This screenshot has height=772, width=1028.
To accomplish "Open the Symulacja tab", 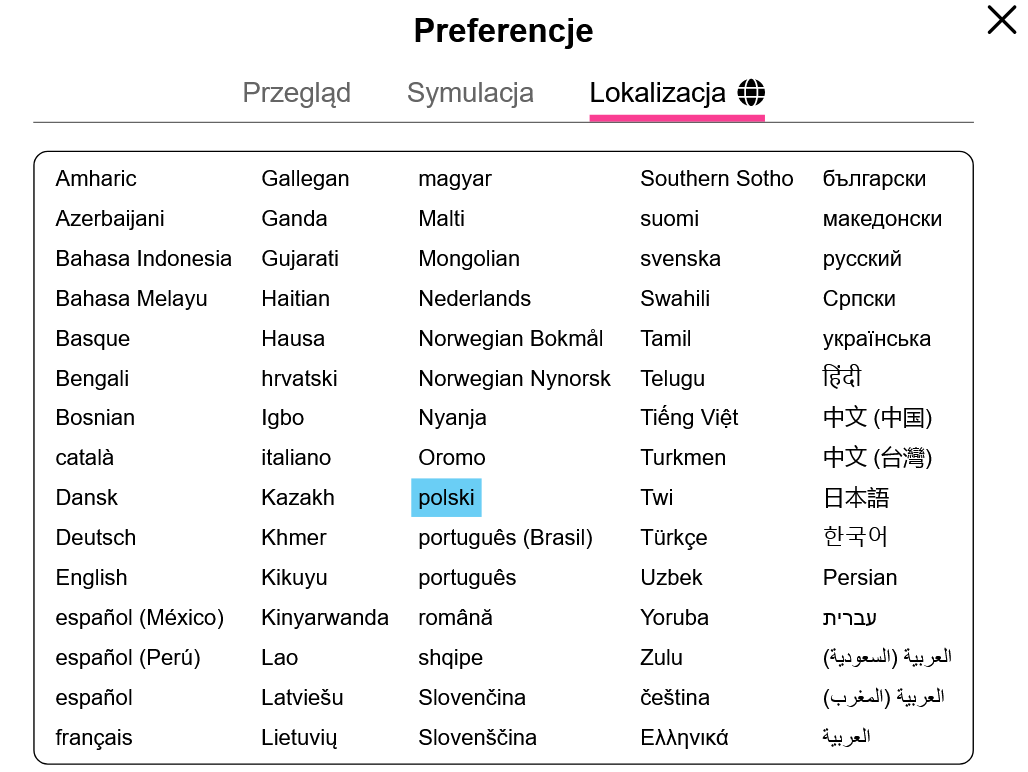I will point(470,93).
